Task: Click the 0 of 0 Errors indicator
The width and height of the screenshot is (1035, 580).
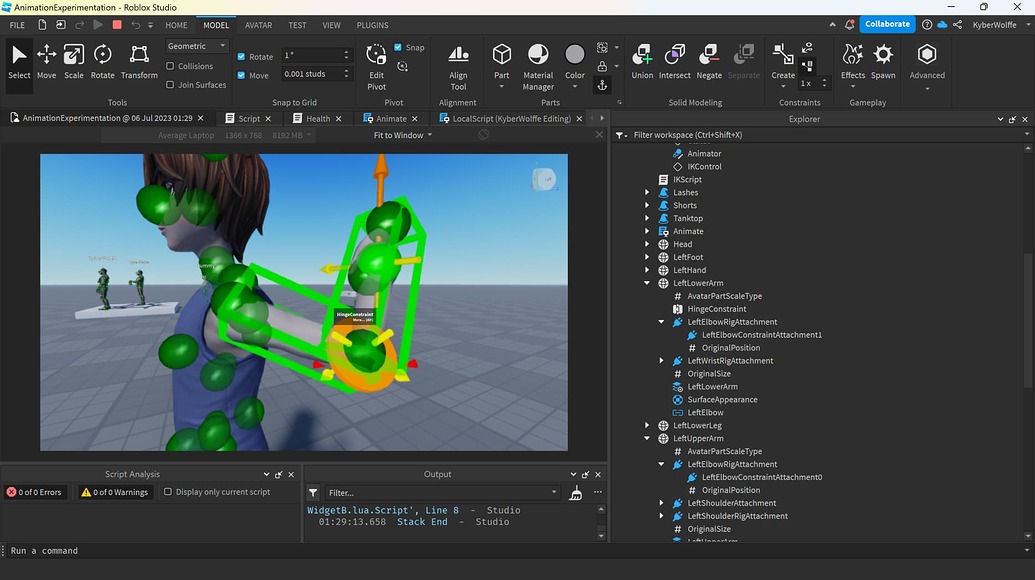Action: (x=36, y=491)
